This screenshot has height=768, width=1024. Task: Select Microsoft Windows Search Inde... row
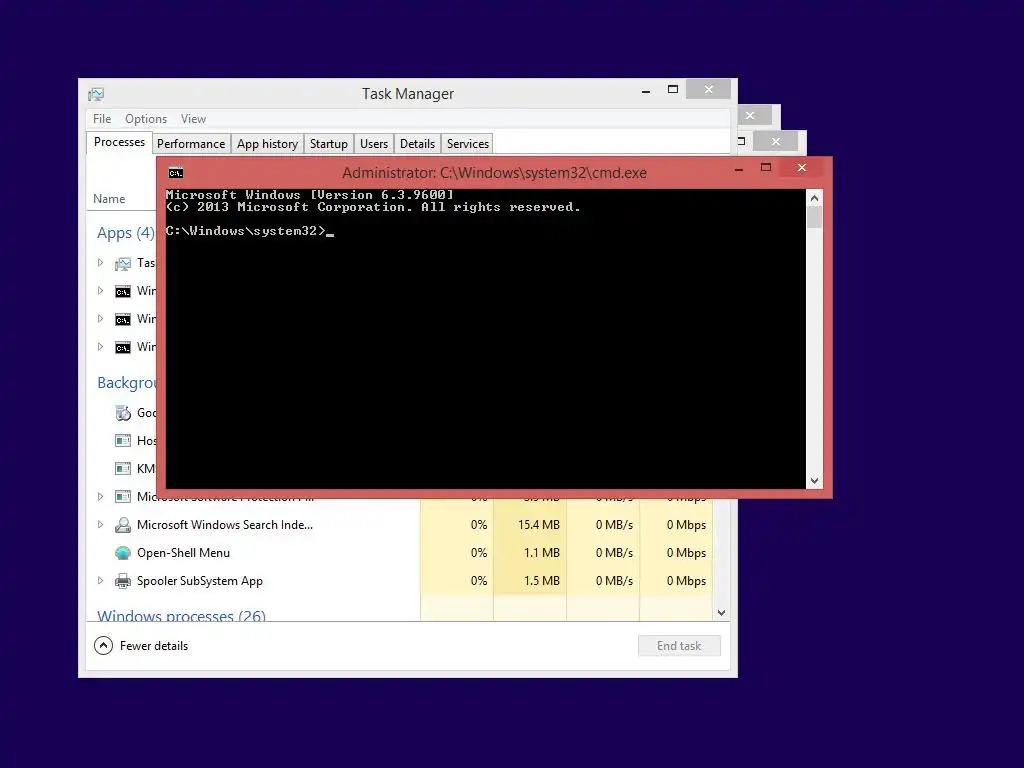400,525
